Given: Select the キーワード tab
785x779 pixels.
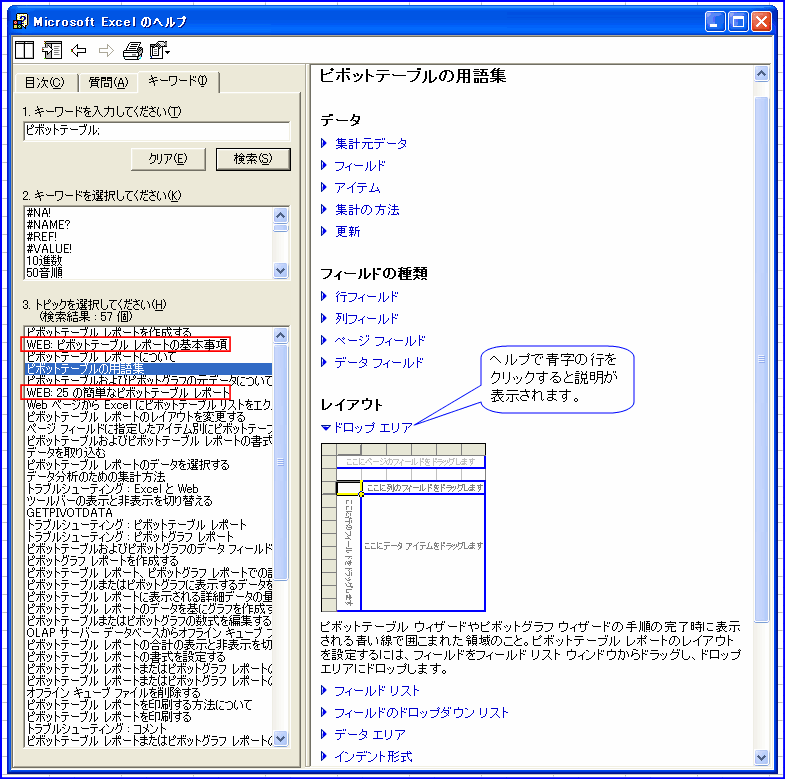Looking at the screenshot, I should [x=178, y=81].
